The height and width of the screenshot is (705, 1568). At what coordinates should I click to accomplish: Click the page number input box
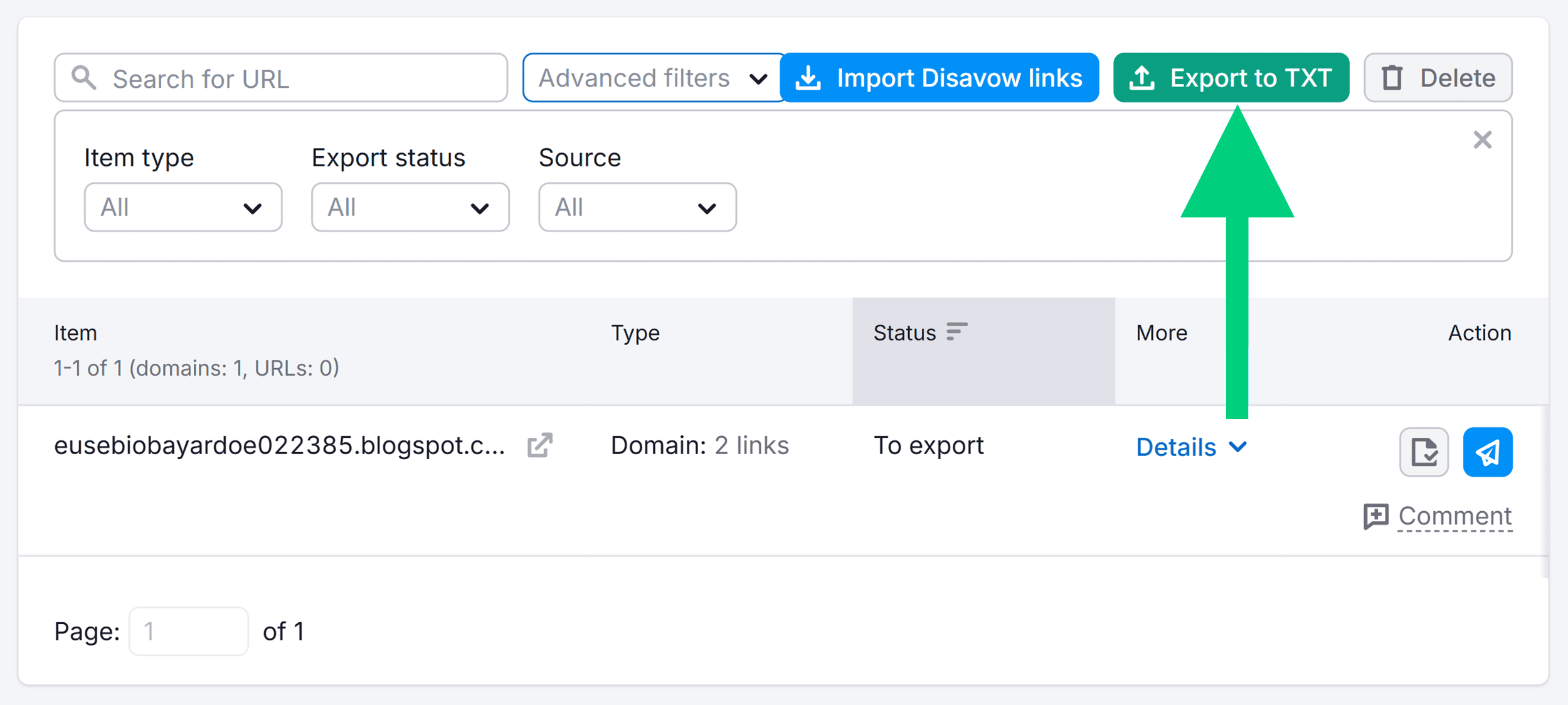[x=188, y=630]
